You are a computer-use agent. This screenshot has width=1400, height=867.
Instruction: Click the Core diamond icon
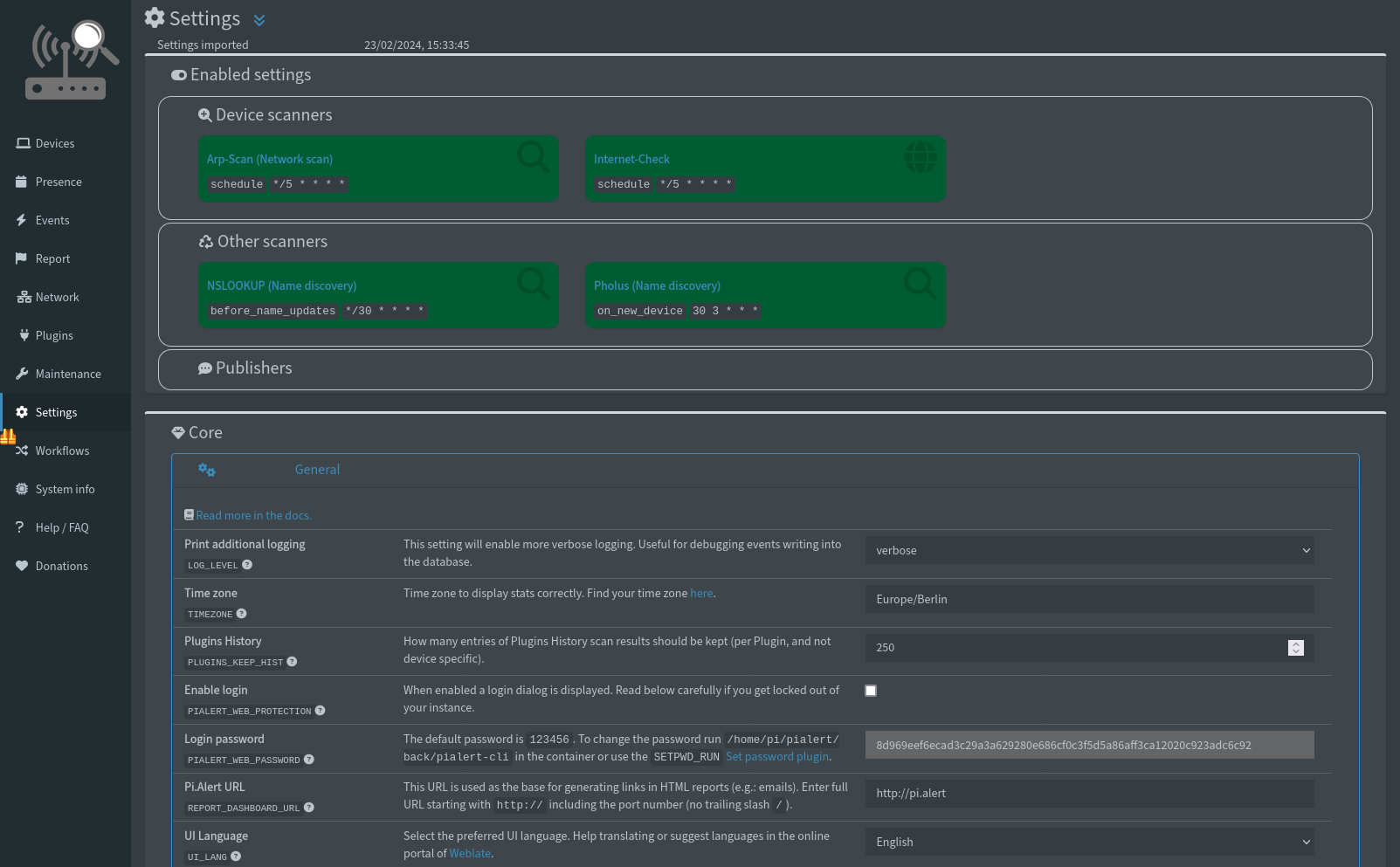(178, 433)
